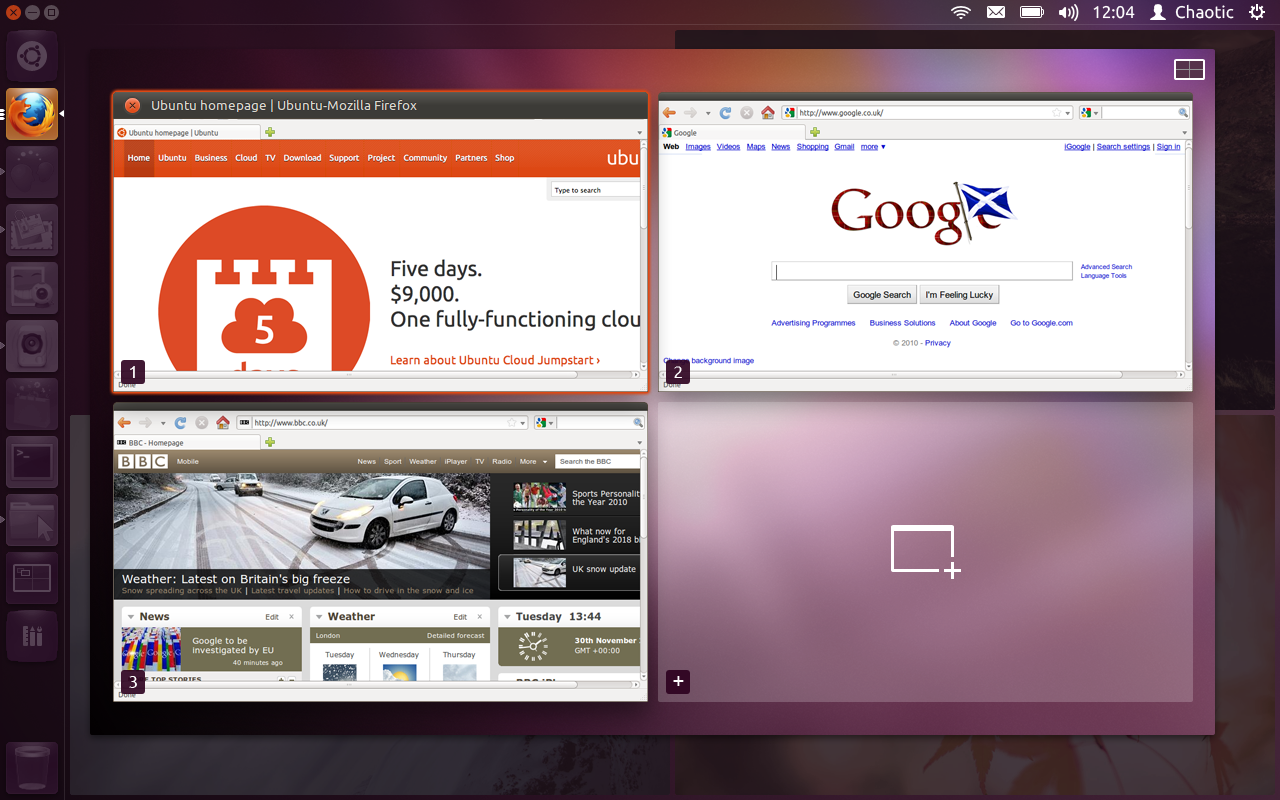The image size is (1280, 800).
Task: Open tab list dropdown in Google window
Action: pyautogui.click(x=1185, y=133)
